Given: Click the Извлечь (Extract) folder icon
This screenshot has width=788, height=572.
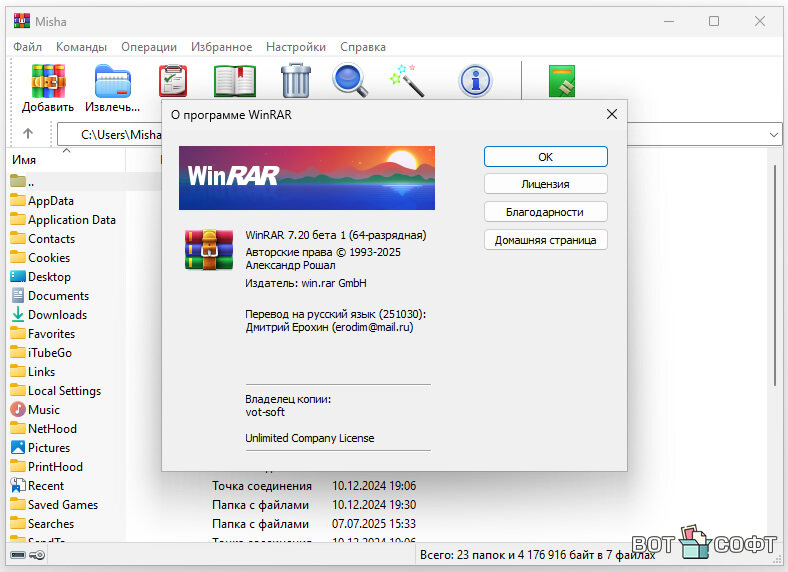Looking at the screenshot, I should (x=112, y=81).
